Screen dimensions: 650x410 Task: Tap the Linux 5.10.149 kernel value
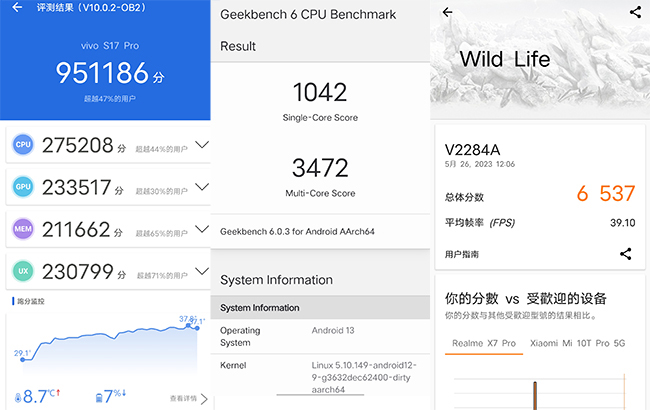pos(364,377)
